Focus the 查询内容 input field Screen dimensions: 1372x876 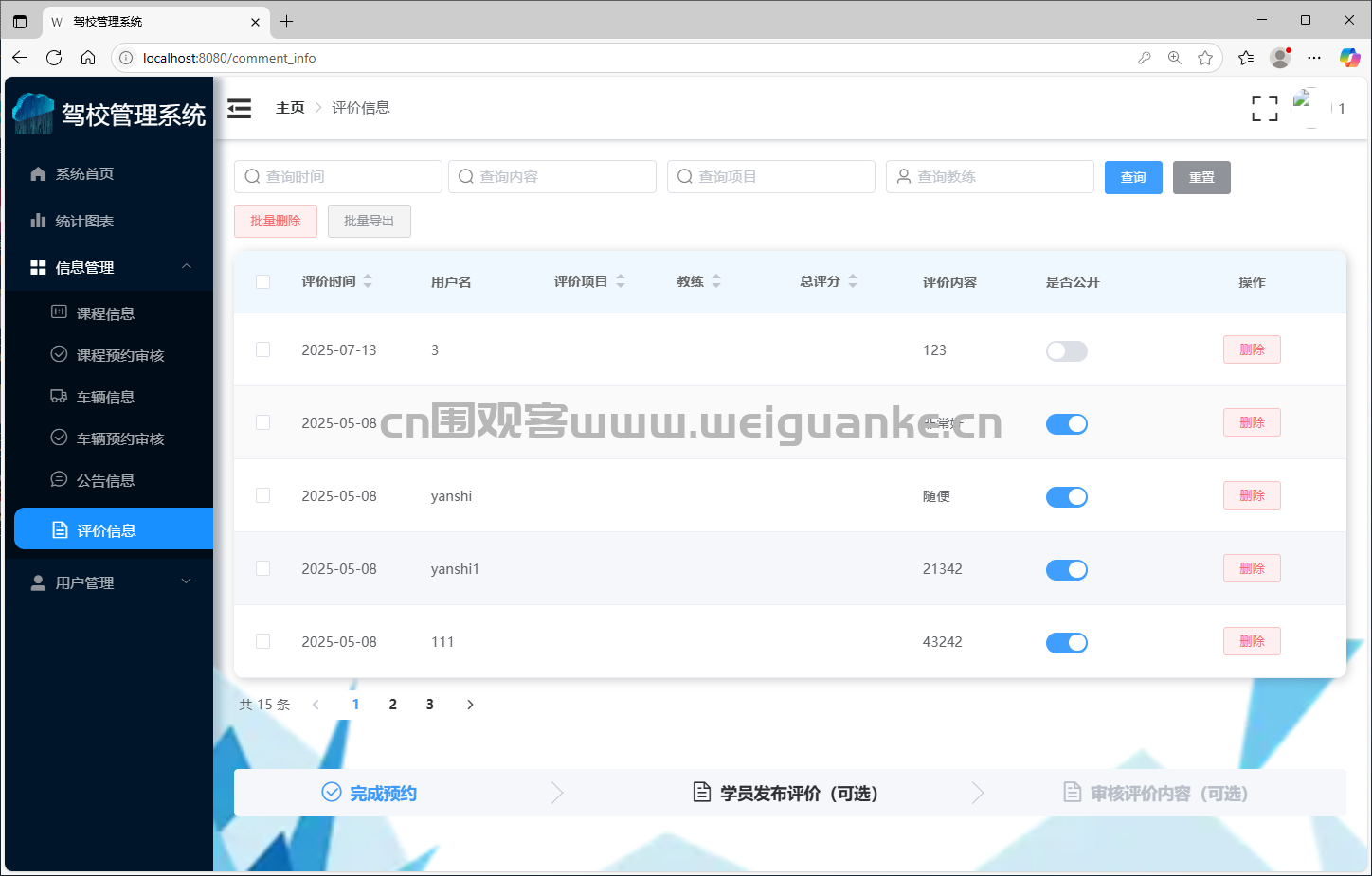click(552, 177)
